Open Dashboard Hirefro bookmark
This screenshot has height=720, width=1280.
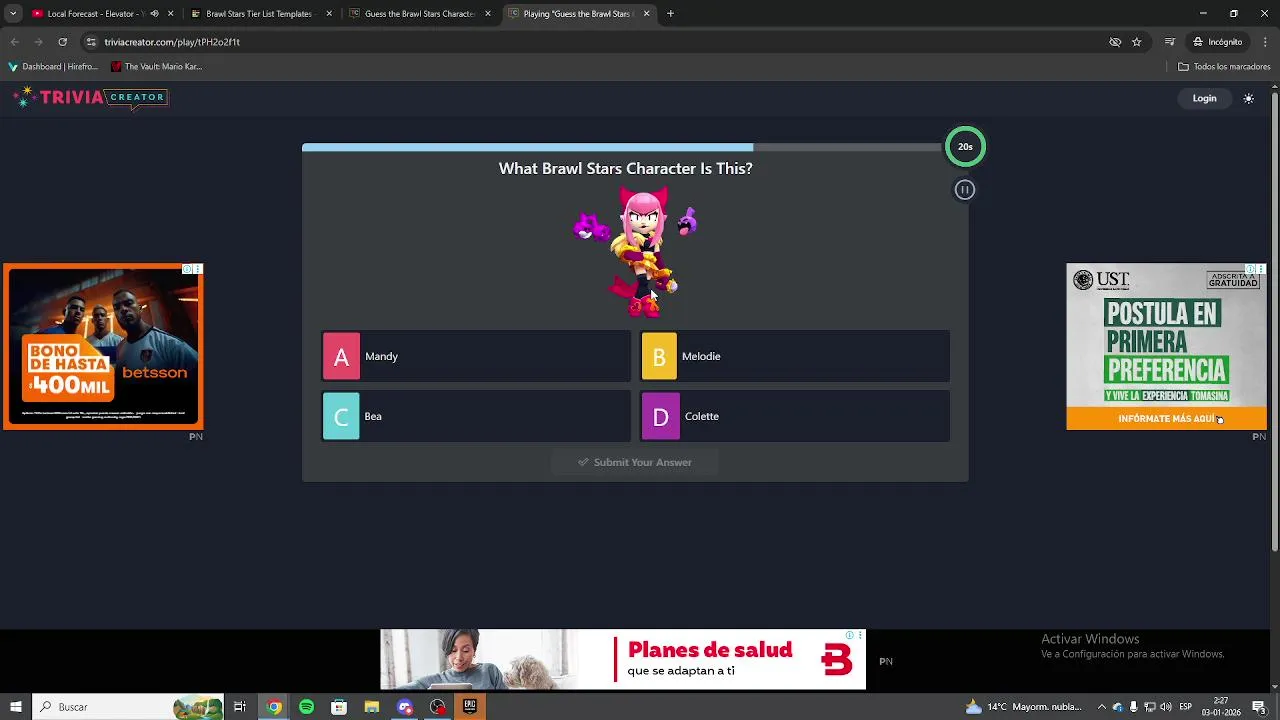53,67
